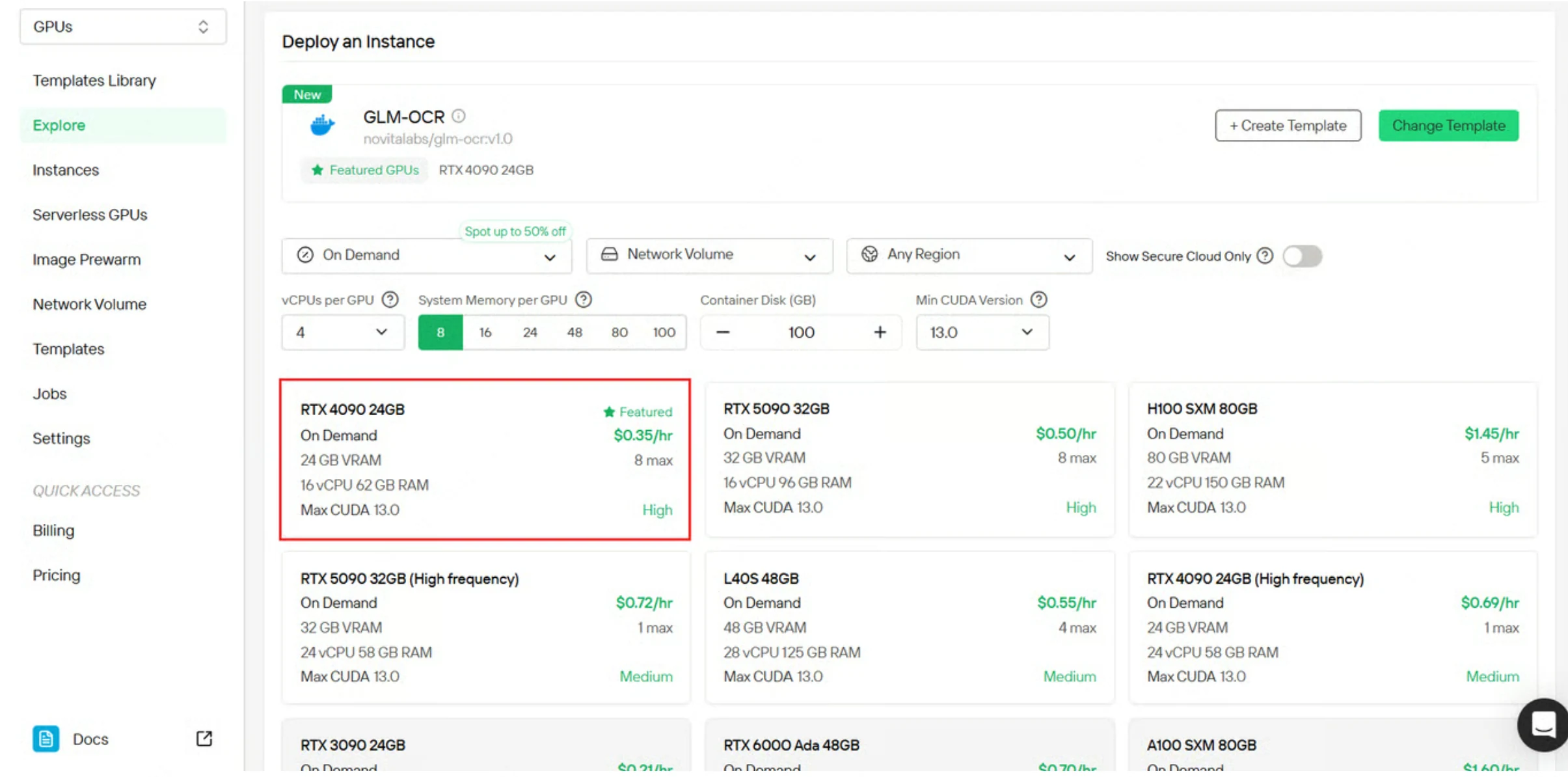1568x777 pixels.
Task: Toggle Show Secure Cloud Only switch
Action: click(1302, 256)
